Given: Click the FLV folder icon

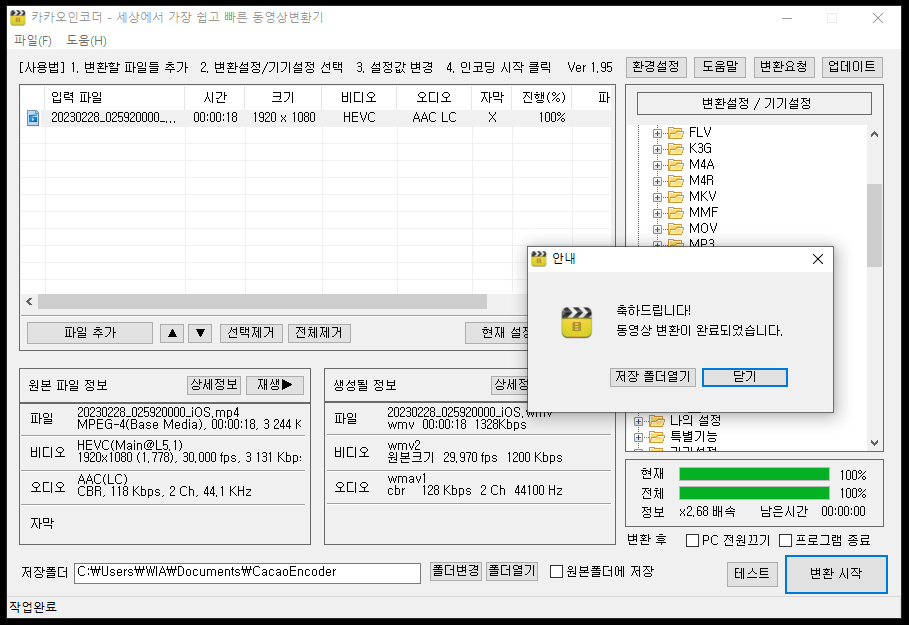Looking at the screenshot, I should tap(675, 133).
